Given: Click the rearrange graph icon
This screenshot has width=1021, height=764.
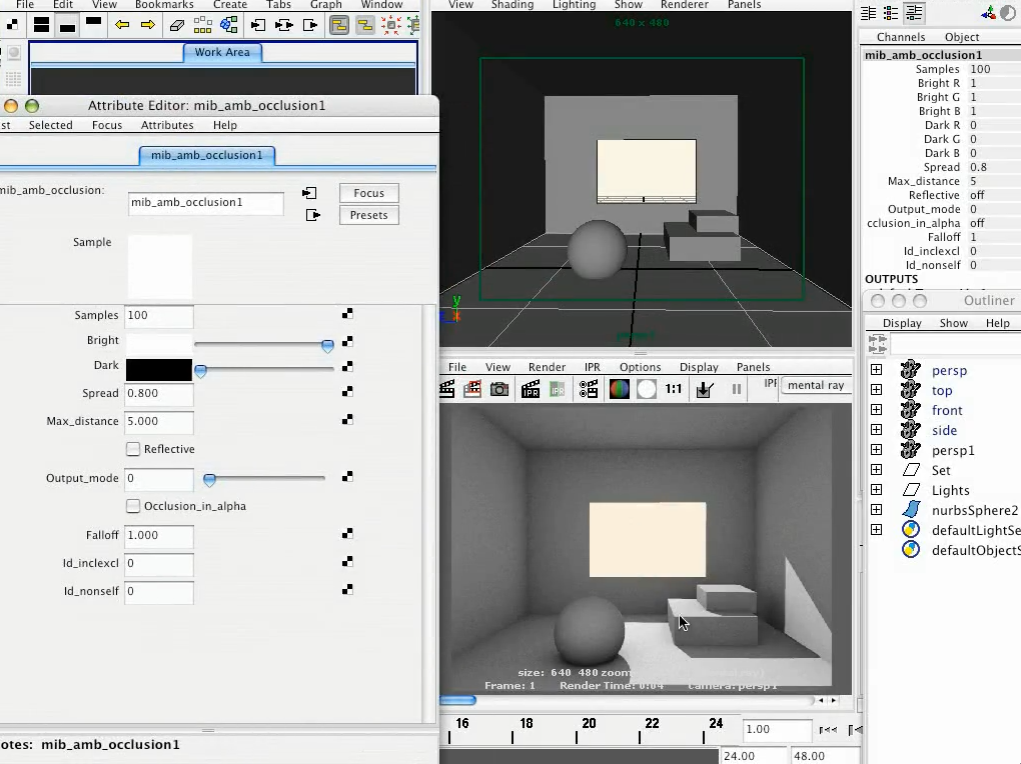Looking at the screenshot, I should [203, 25].
